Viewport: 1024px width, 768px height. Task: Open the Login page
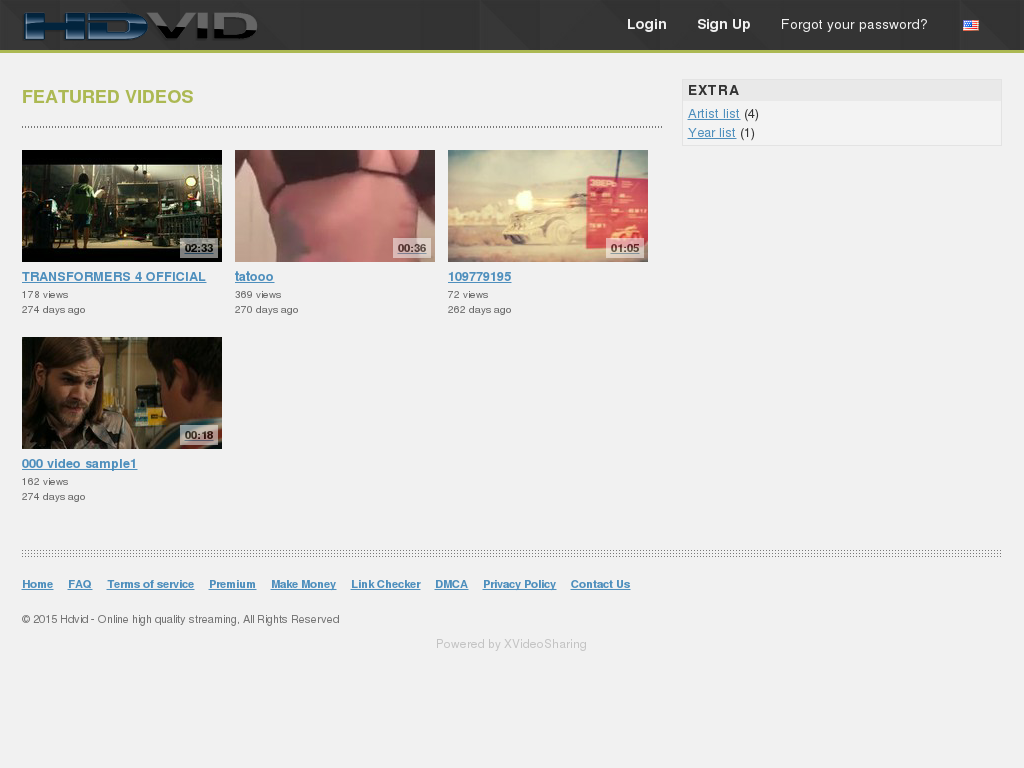[x=646, y=25]
